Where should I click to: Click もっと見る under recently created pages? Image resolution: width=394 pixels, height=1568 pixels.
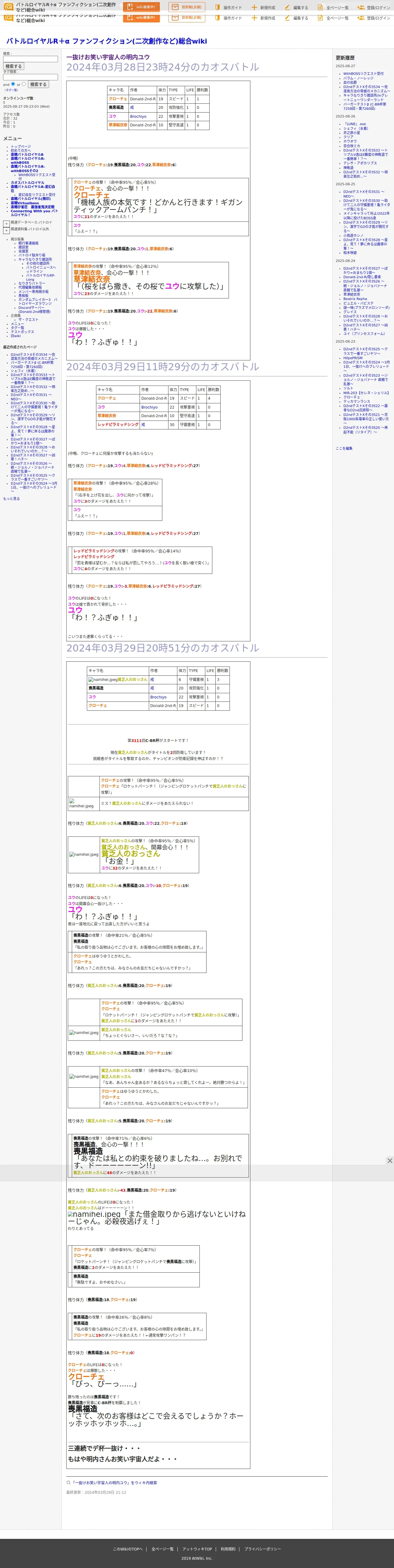pos(11,498)
